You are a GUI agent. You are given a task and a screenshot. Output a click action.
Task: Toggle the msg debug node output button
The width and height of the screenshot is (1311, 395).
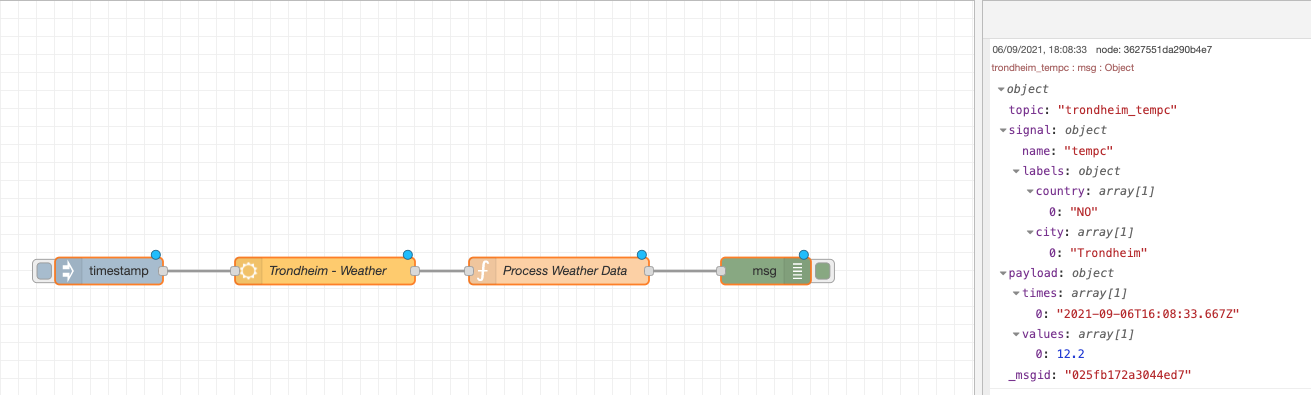coord(823,271)
